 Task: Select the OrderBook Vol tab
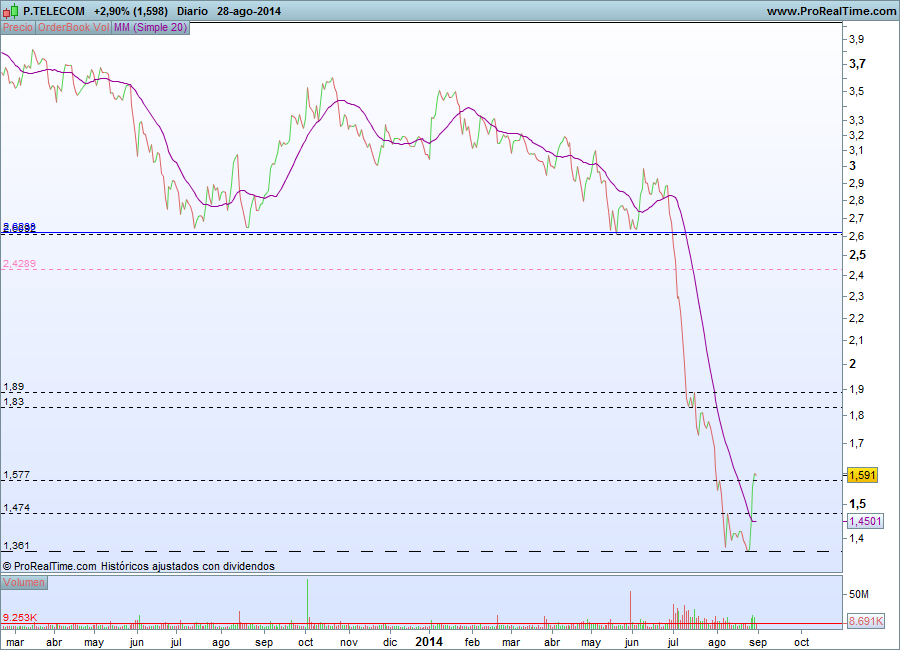tap(73, 28)
